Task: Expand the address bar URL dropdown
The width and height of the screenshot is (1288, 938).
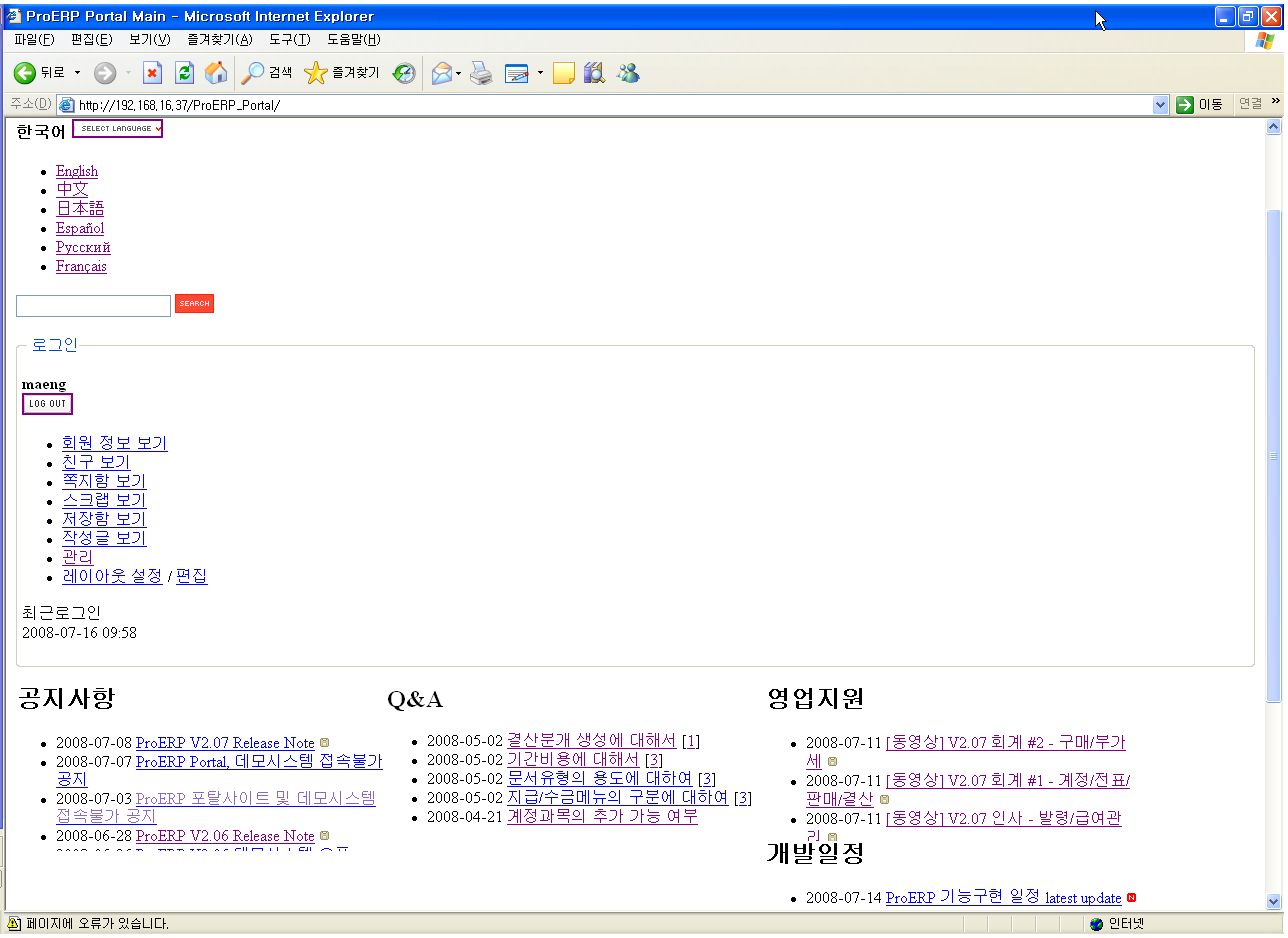Action: (x=1160, y=104)
